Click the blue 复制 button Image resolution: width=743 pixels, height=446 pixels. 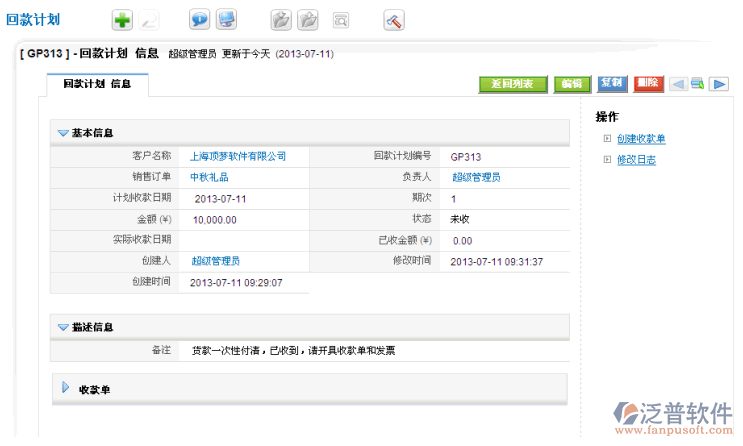(x=612, y=84)
